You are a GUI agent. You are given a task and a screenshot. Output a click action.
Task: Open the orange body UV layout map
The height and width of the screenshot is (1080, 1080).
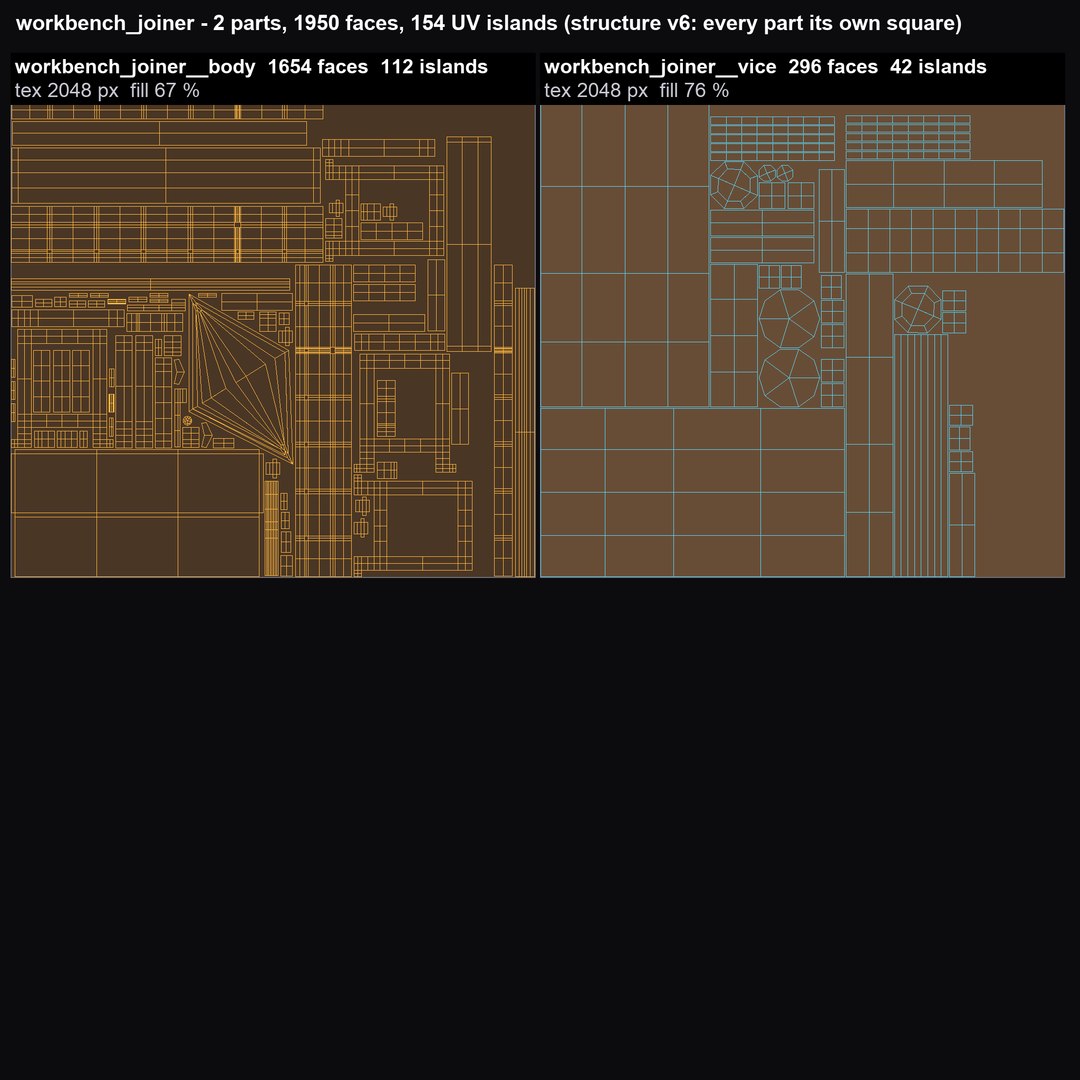pyautogui.click(x=273, y=341)
